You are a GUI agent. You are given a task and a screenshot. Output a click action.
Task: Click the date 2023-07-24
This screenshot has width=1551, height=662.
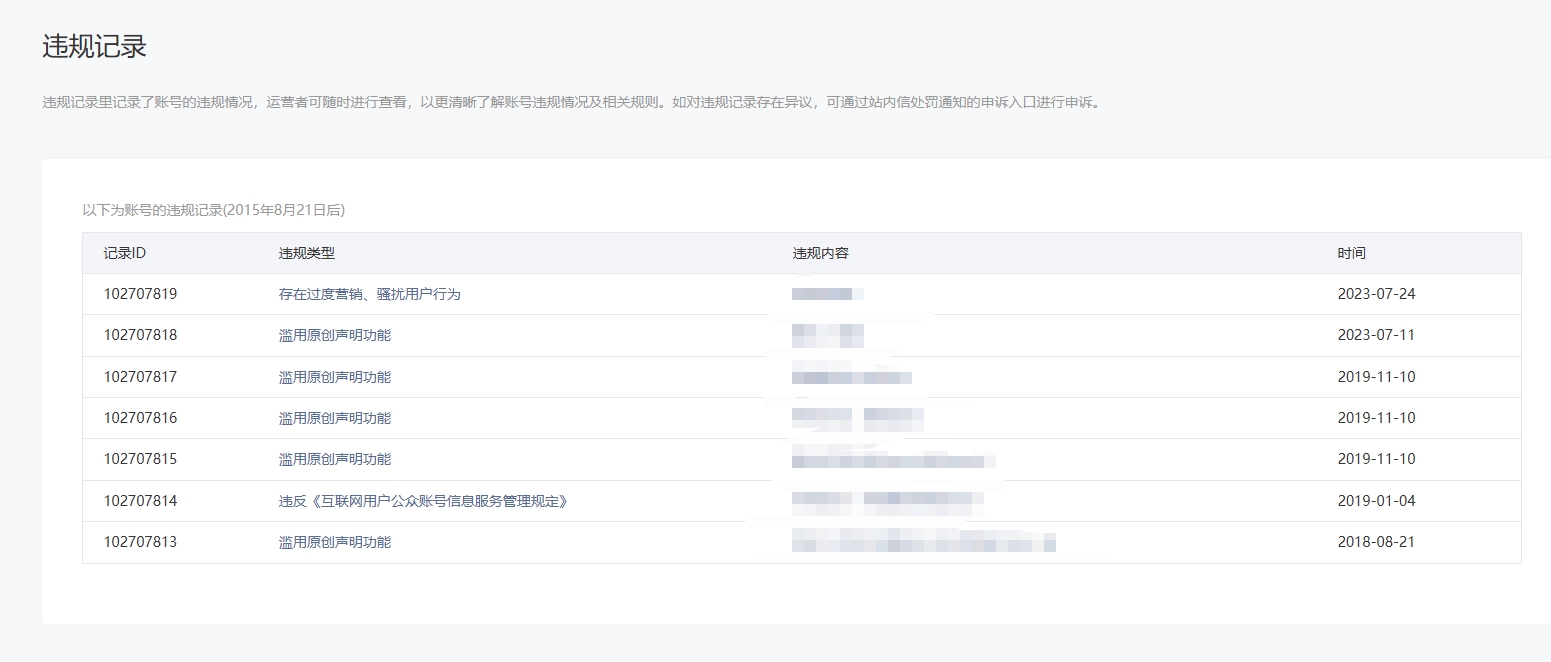pos(1376,294)
